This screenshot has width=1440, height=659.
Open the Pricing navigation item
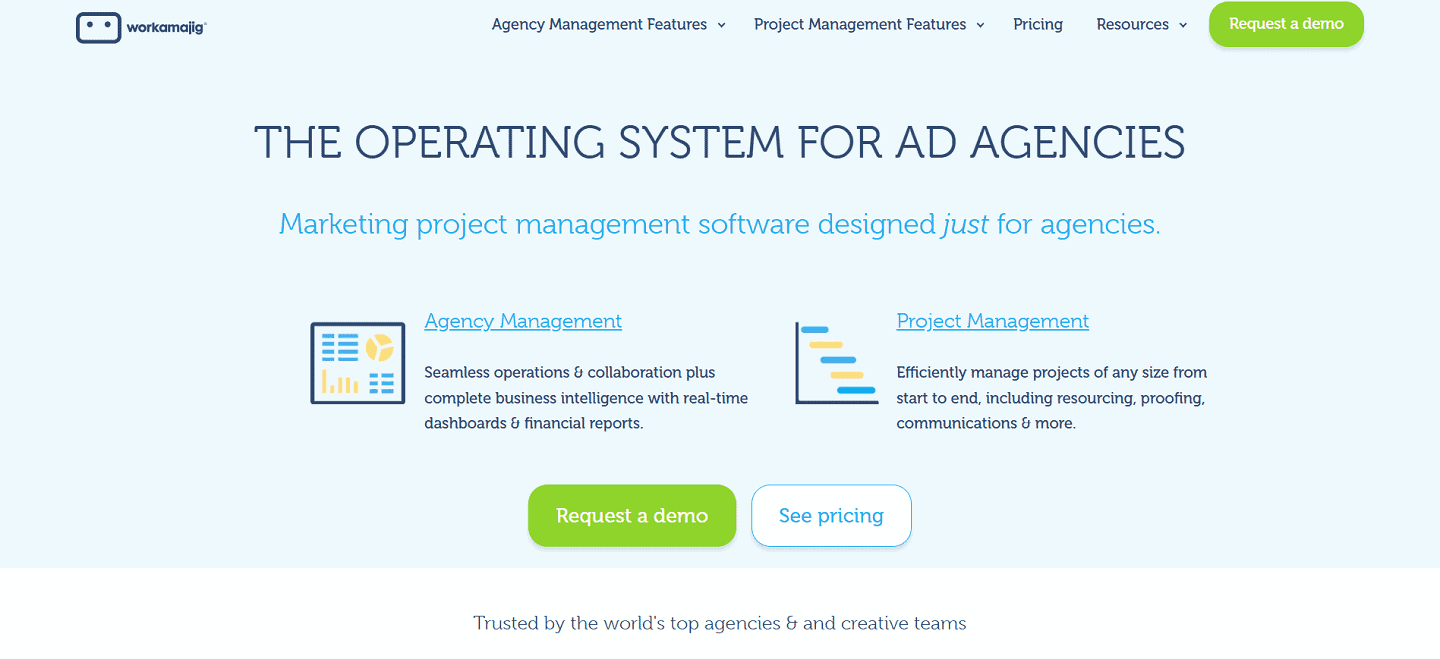pos(1037,24)
